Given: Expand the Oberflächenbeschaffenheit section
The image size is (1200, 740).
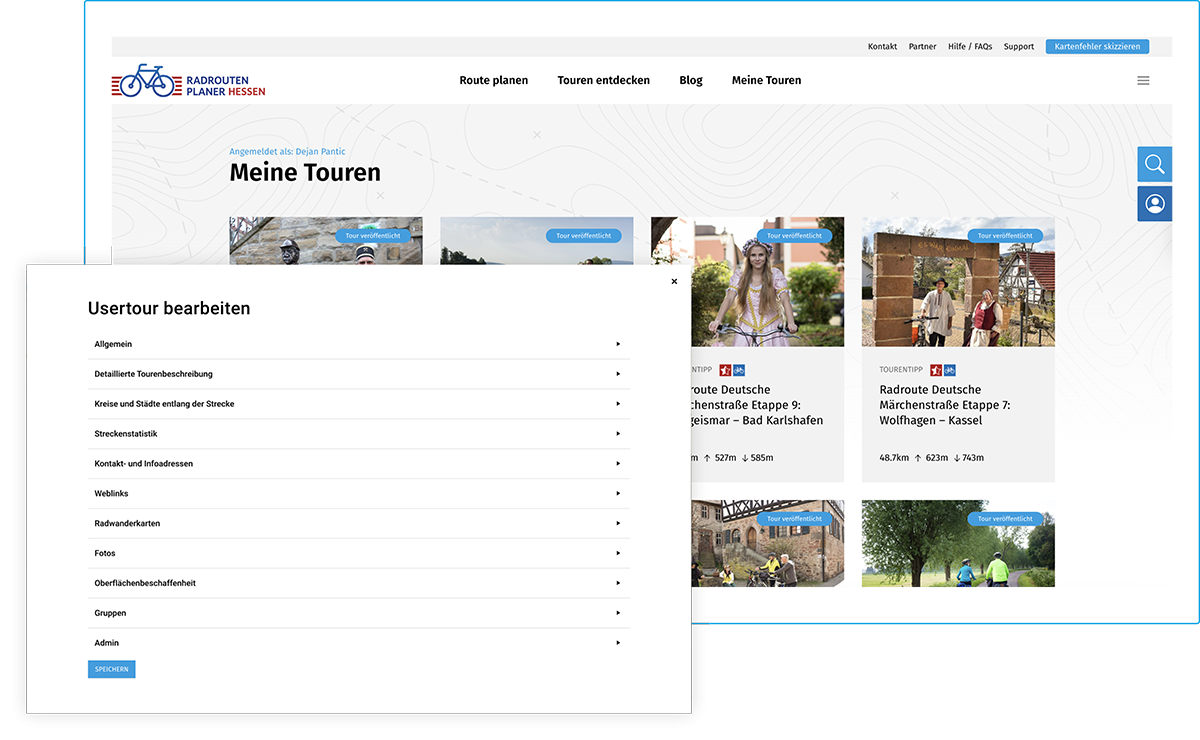Looking at the screenshot, I should click(x=358, y=583).
